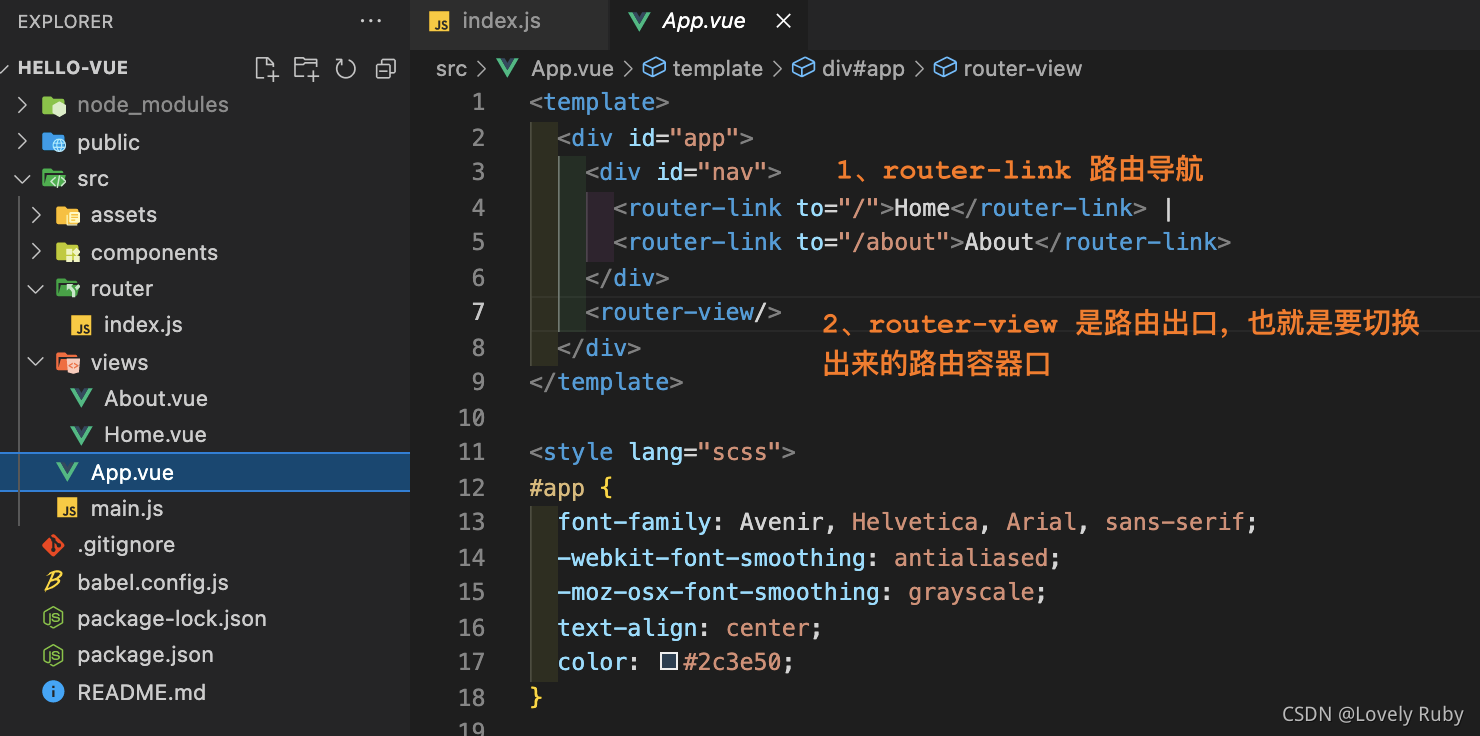The width and height of the screenshot is (1480, 736).
Task: Refresh the Explorer file tree
Action: click(x=346, y=68)
